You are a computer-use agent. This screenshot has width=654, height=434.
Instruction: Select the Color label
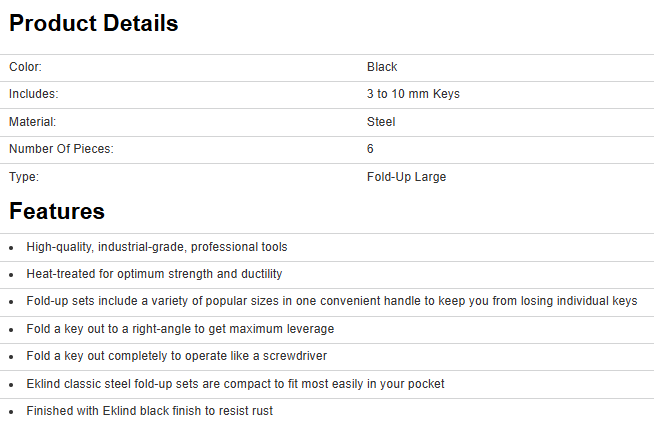[x=25, y=67]
